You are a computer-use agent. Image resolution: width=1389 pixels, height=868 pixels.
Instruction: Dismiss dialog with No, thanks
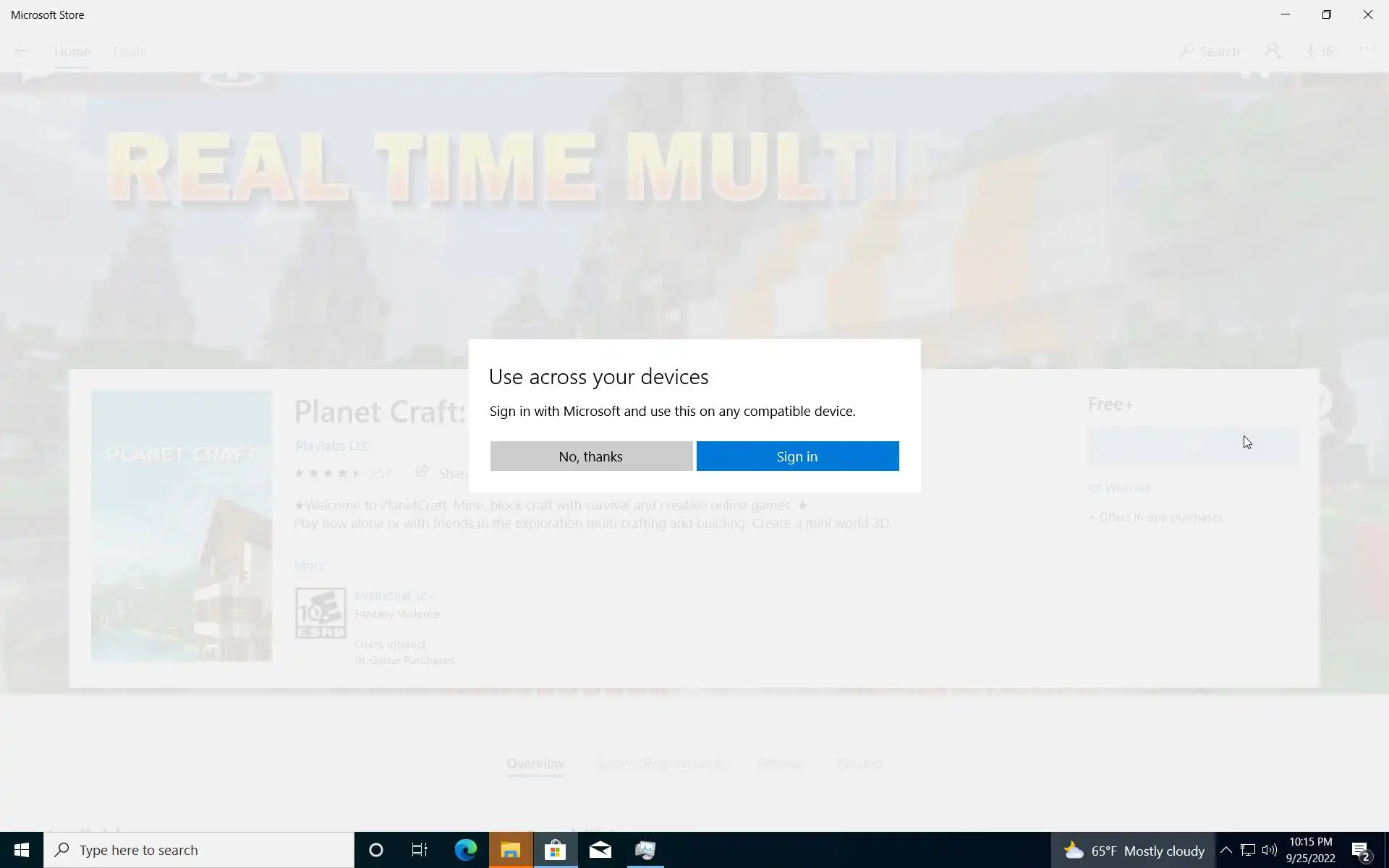[x=590, y=456]
